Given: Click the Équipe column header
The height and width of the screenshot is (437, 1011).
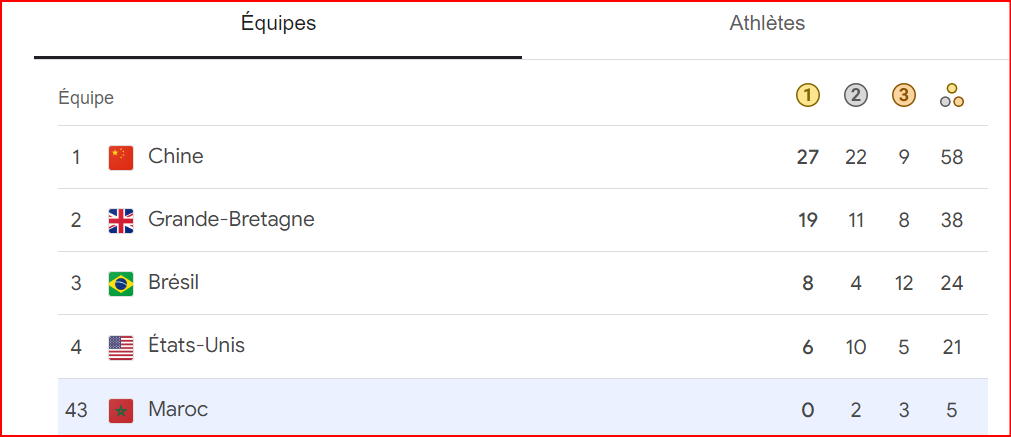Looking at the screenshot, I should point(86,98).
